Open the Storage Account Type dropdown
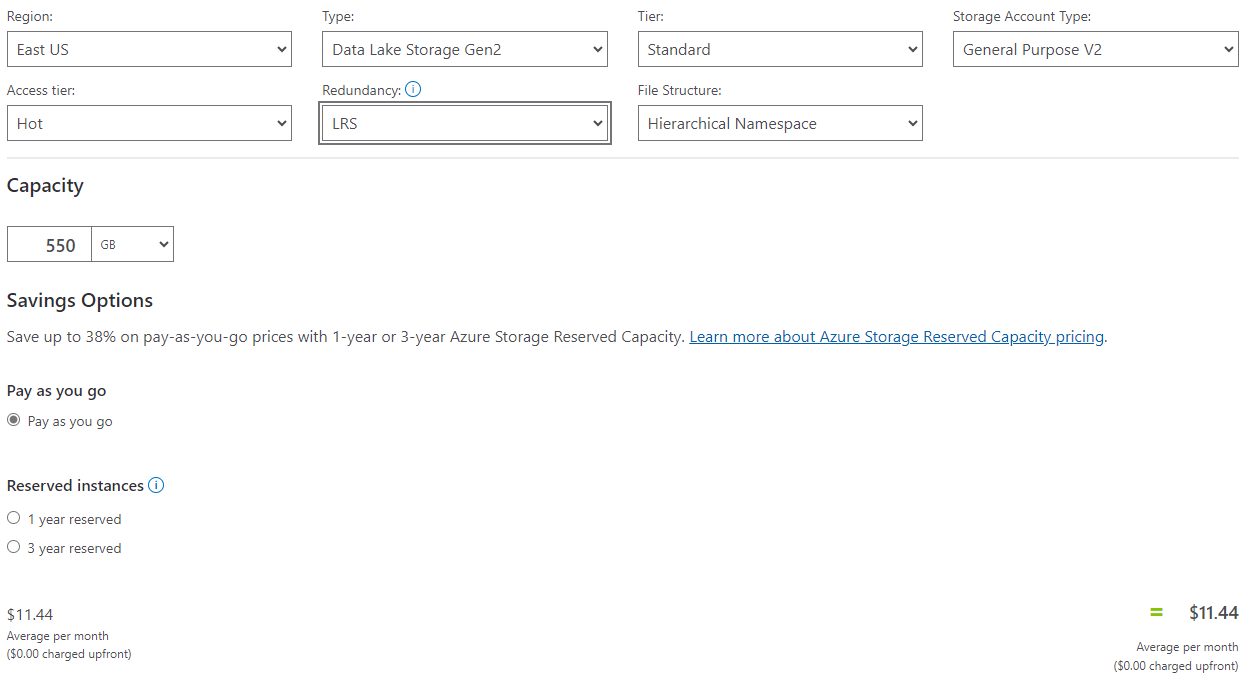The height and width of the screenshot is (678, 1245). click(x=1095, y=48)
